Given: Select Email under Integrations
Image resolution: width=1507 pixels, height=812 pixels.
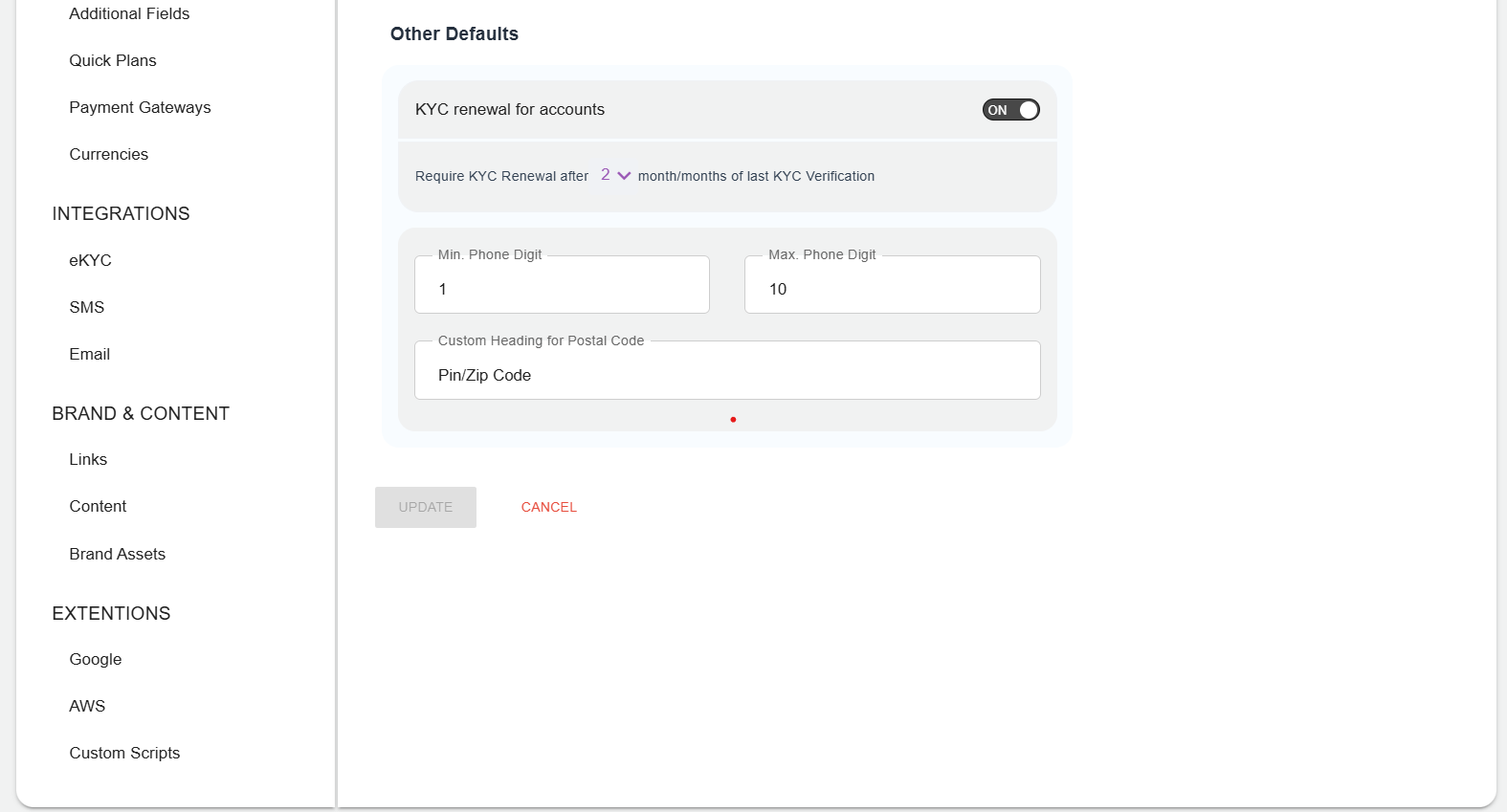Looking at the screenshot, I should point(89,354).
